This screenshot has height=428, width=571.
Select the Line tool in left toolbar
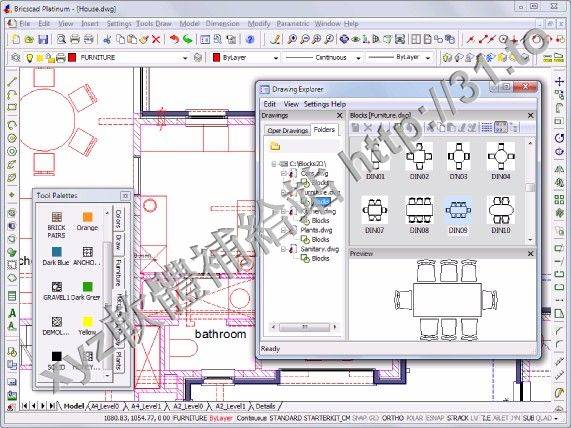tap(12, 82)
